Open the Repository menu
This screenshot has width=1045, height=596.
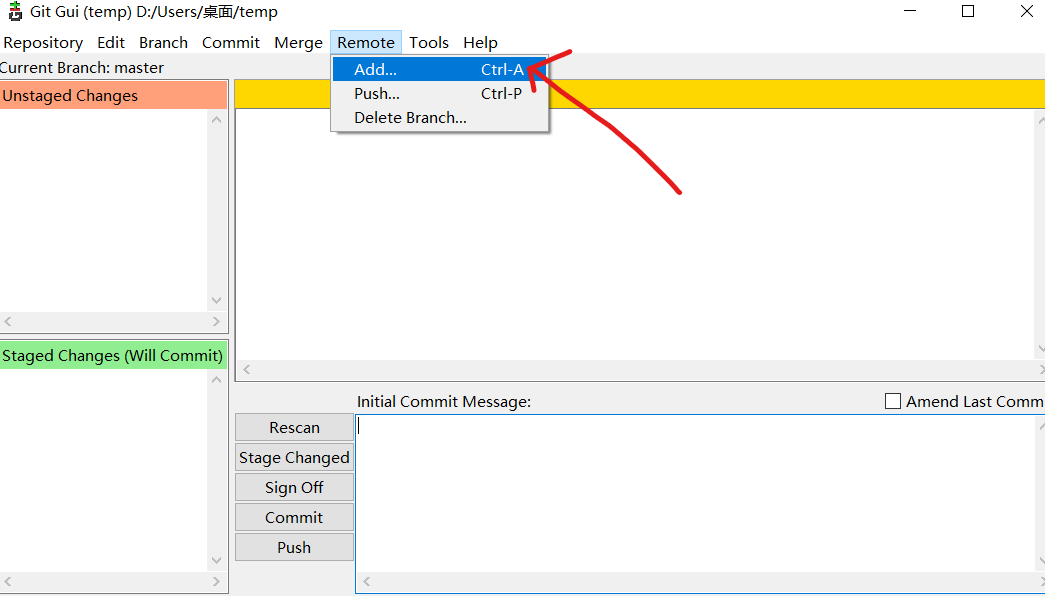(43, 43)
